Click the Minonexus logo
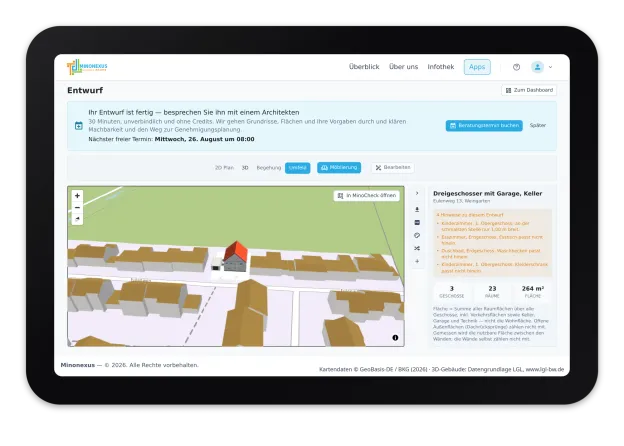This screenshot has width=624, height=446. click(87, 66)
